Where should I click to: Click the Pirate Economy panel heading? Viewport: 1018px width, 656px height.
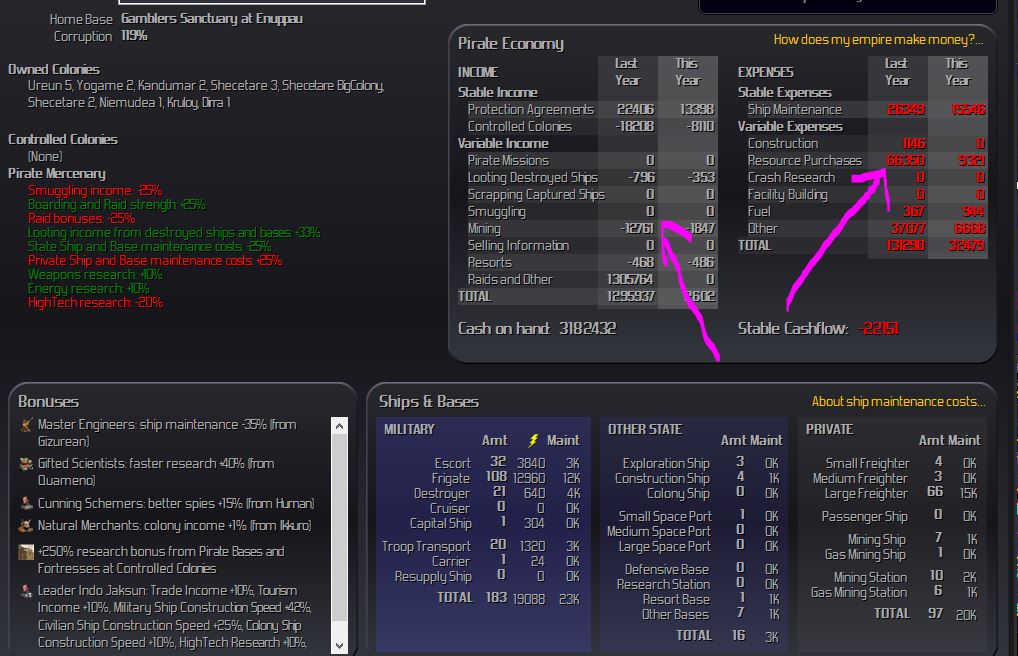pos(511,44)
